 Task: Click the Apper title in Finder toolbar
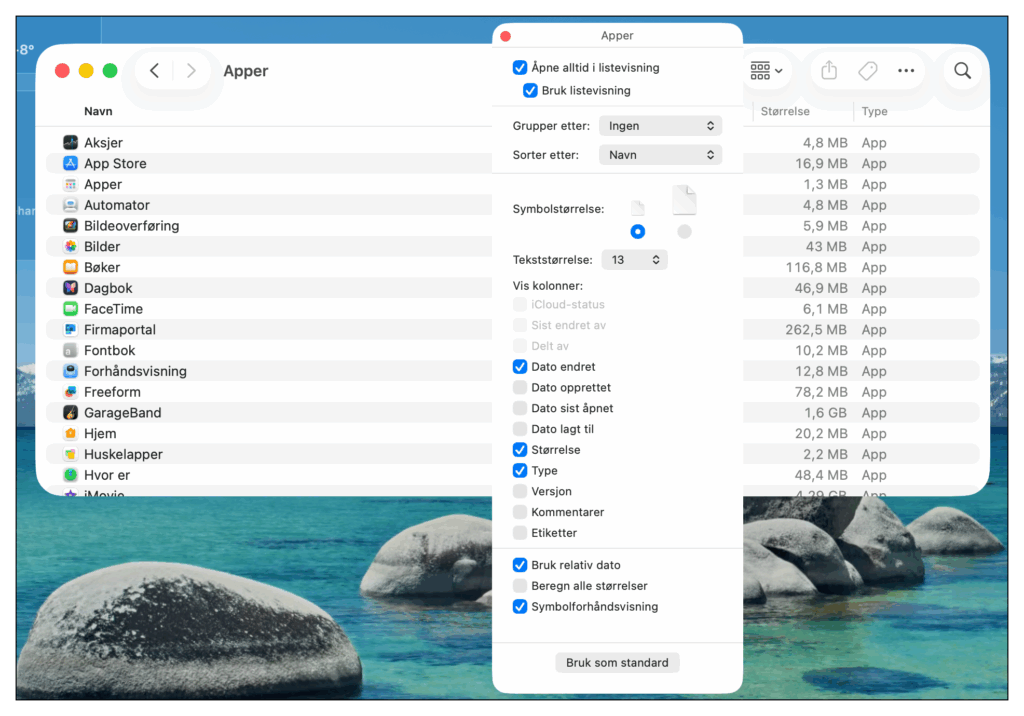[246, 71]
